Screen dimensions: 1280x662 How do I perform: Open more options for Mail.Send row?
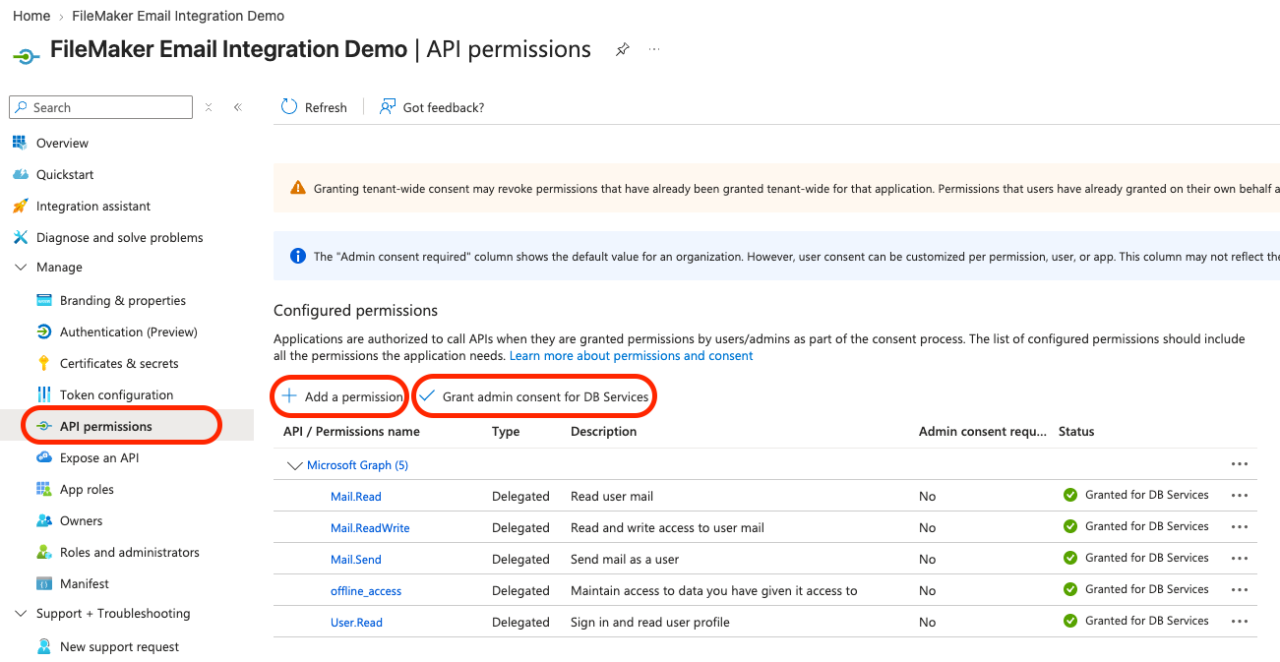pos(1240,559)
